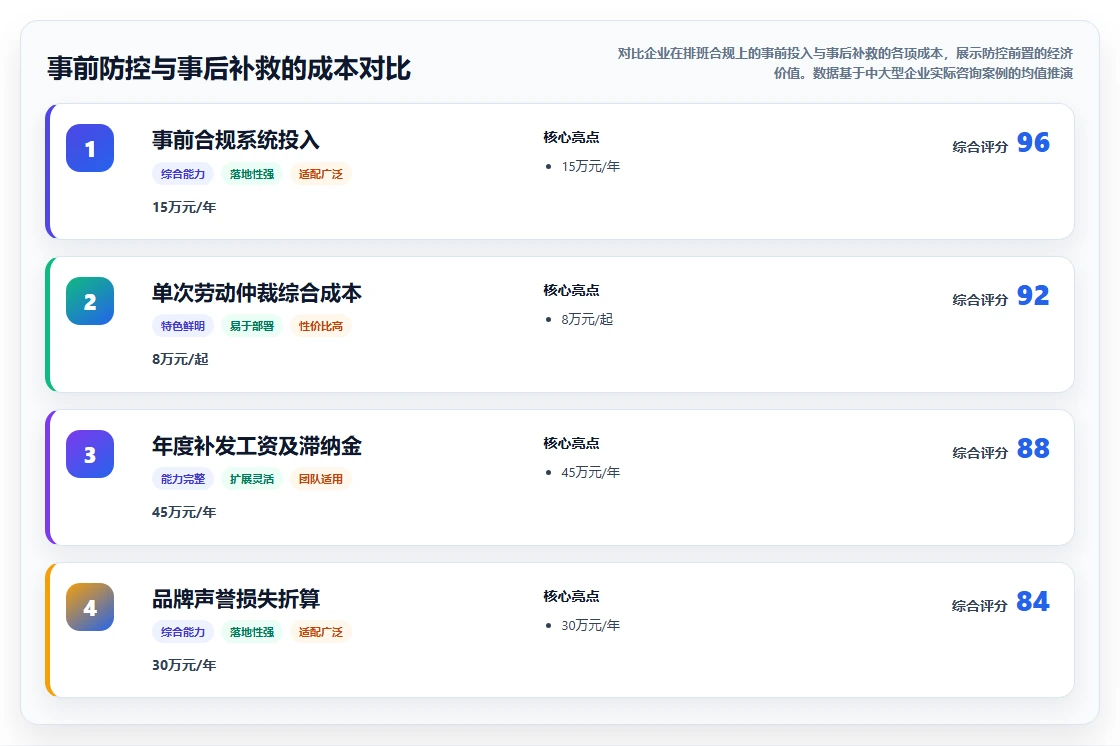Click 核心亮点 heading in 单次劳动仲裁综合成本 card
The width and height of the screenshot is (1120, 746).
[571, 290]
